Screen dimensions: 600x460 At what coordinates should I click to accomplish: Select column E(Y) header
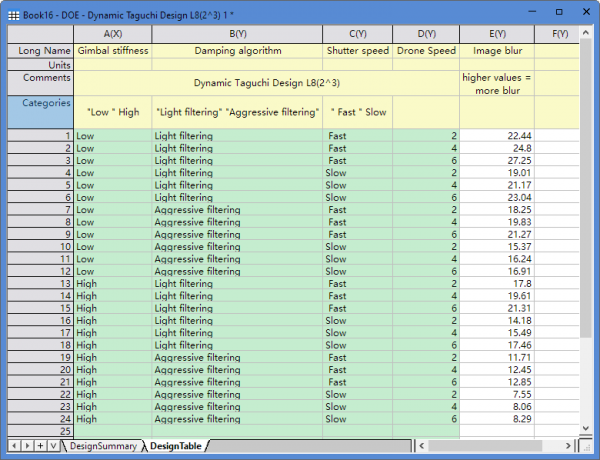pyautogui.click(x=497, y=34)
